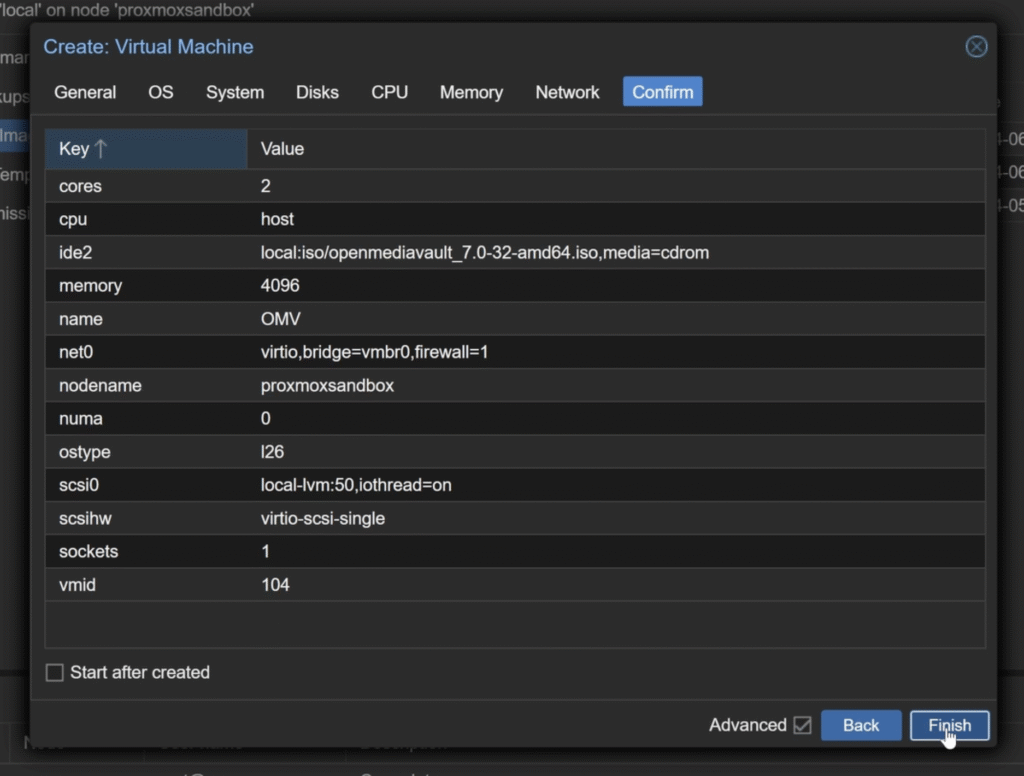The height and width of the screenshot is (776, 1024).
Task: Select the Confirm tab
Action: click(662, 92)
